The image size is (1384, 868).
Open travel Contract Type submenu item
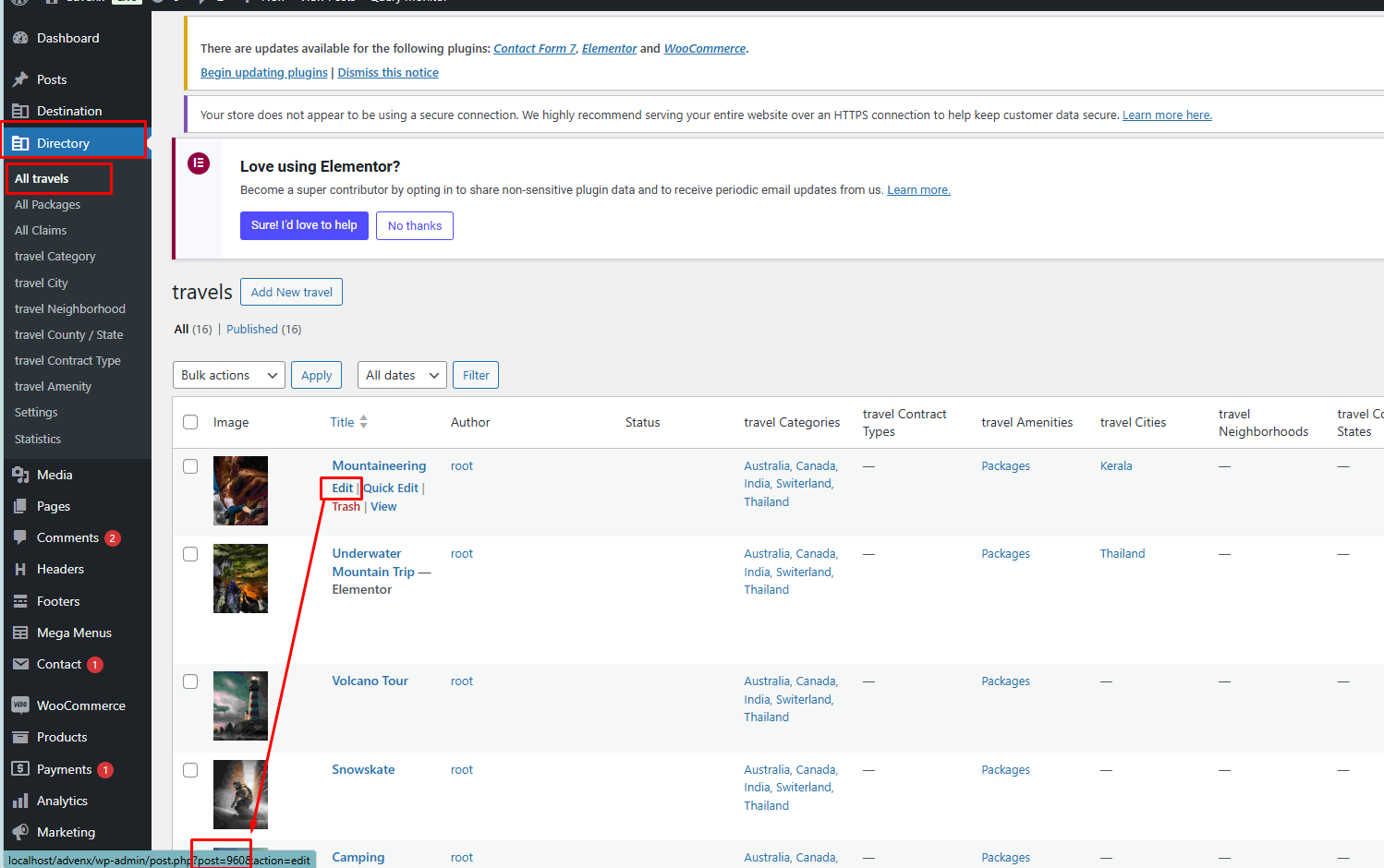click(x=67, y=360)
